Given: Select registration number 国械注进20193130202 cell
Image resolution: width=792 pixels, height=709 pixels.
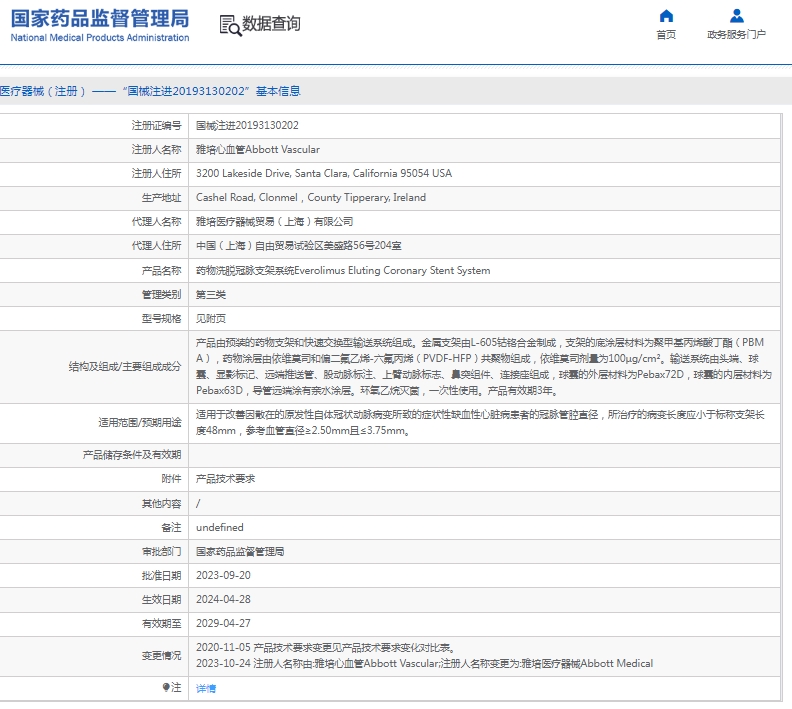Looking at the screenshot, I should (248, 125).
